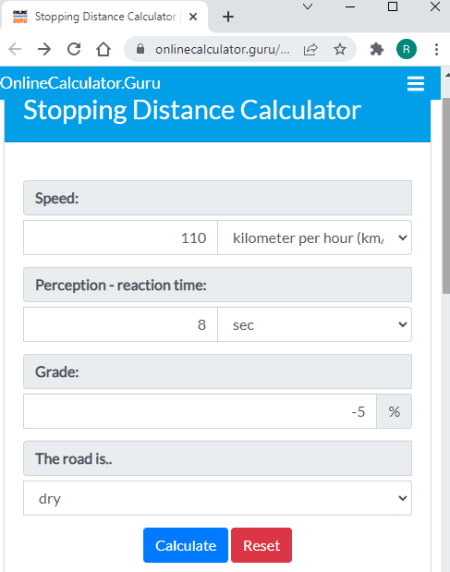The image size is (450, 572).
Task: Open the browser extensions puzzle icon
Action: coord(377,49)
